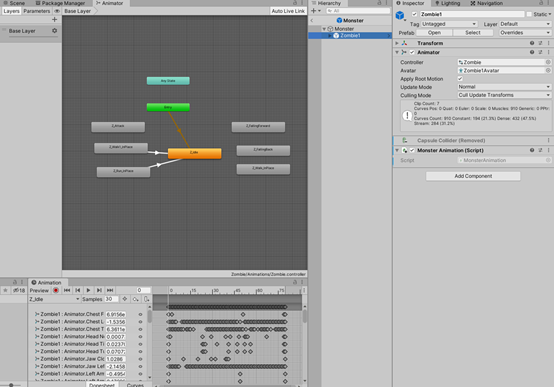Switch to the Parameters tab
554x387 pixels.
coord(37,11)
